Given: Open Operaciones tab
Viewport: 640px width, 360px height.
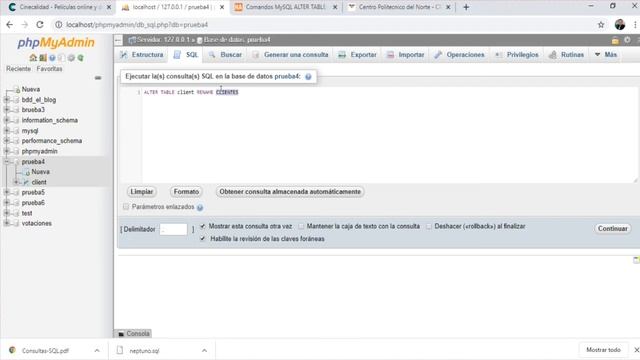Looking at the screenshot, I should click(460, 55).
